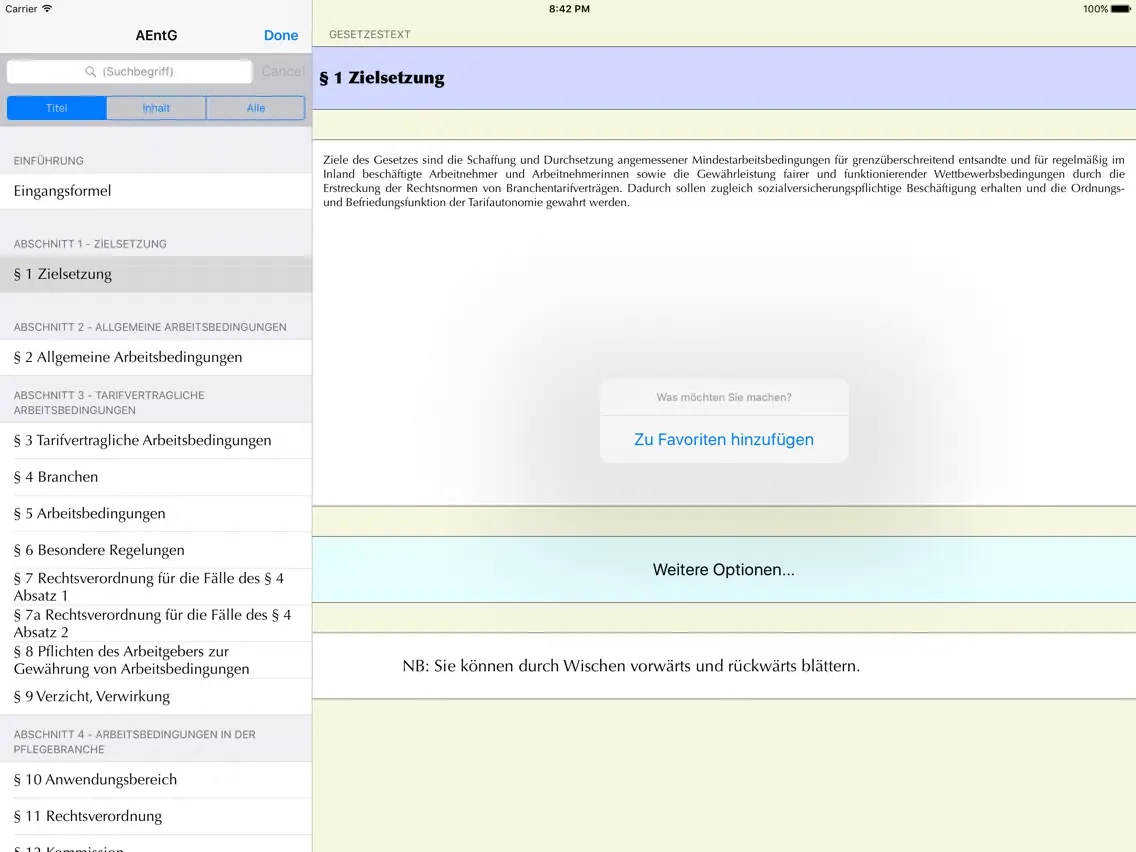This screenshot has width=1136, height=852.
Task: Tap the battery icon in status bar
Action: pos(1120,9)
